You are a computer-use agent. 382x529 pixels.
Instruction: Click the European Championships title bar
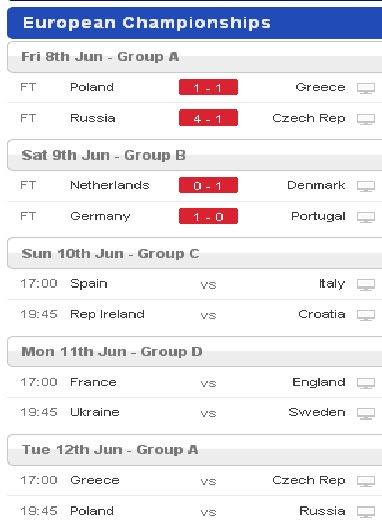pos(194,23)
